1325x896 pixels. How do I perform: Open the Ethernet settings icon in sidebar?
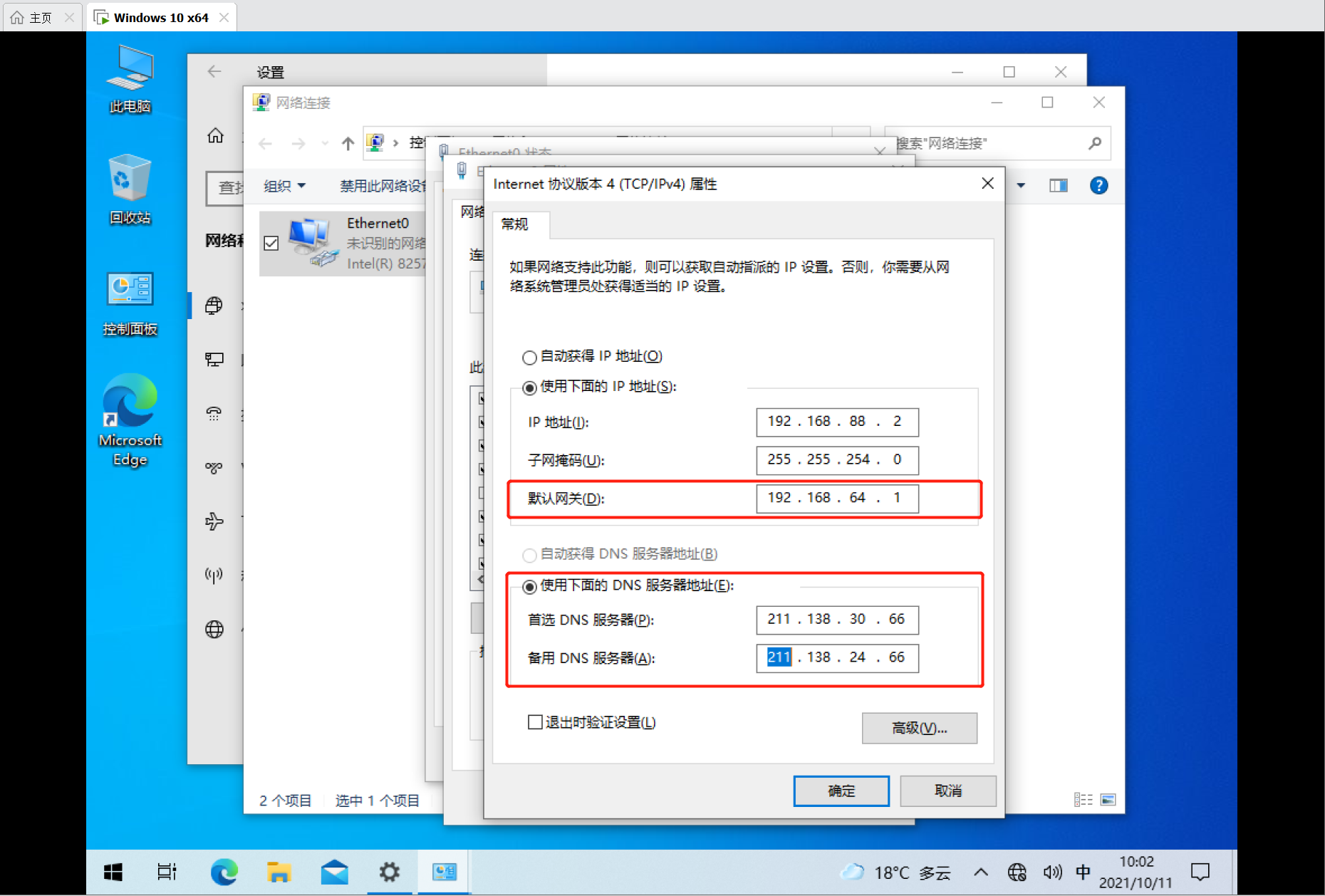[x=214, y=359]
